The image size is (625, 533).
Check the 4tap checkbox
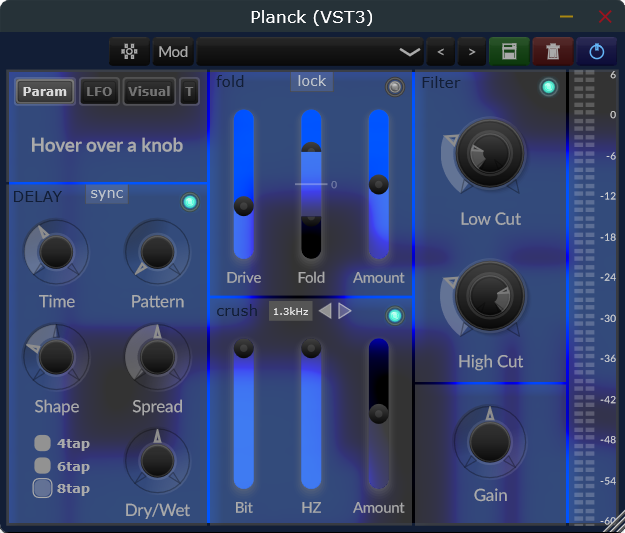tap(42, 443)
